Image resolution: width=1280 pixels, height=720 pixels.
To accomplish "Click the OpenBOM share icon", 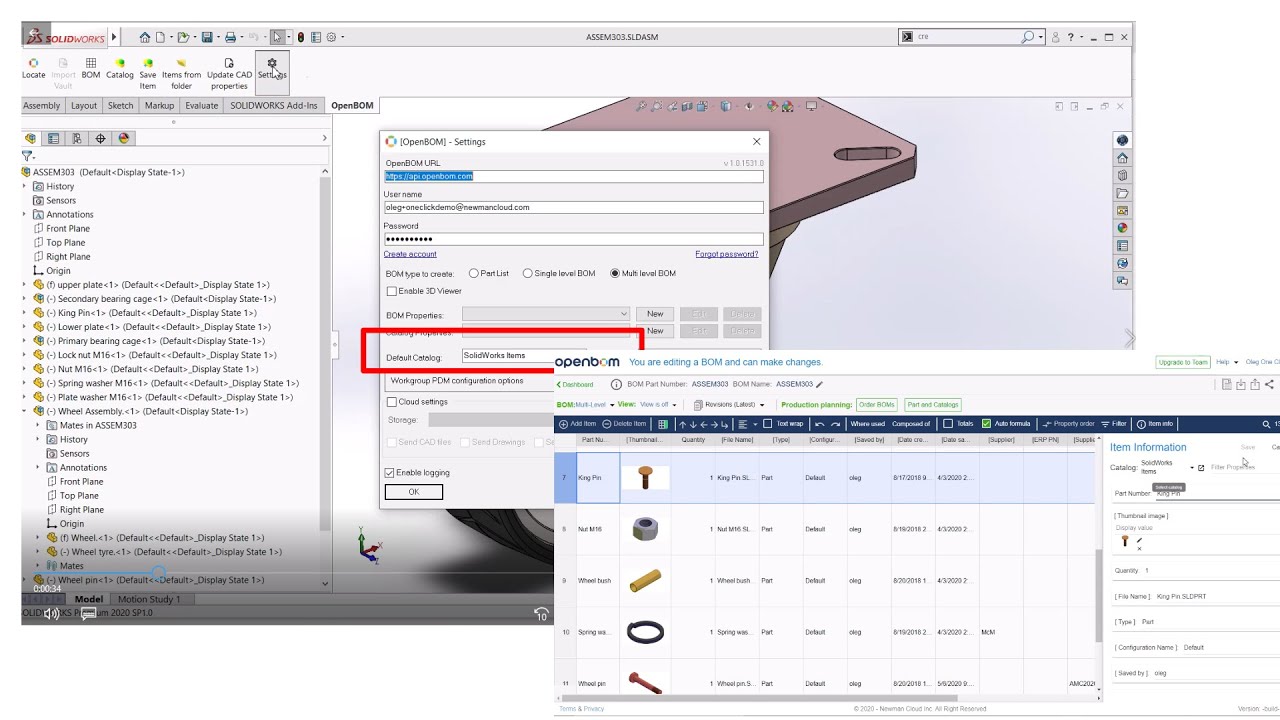I will pyautogui.click(x=1270, y=384).
